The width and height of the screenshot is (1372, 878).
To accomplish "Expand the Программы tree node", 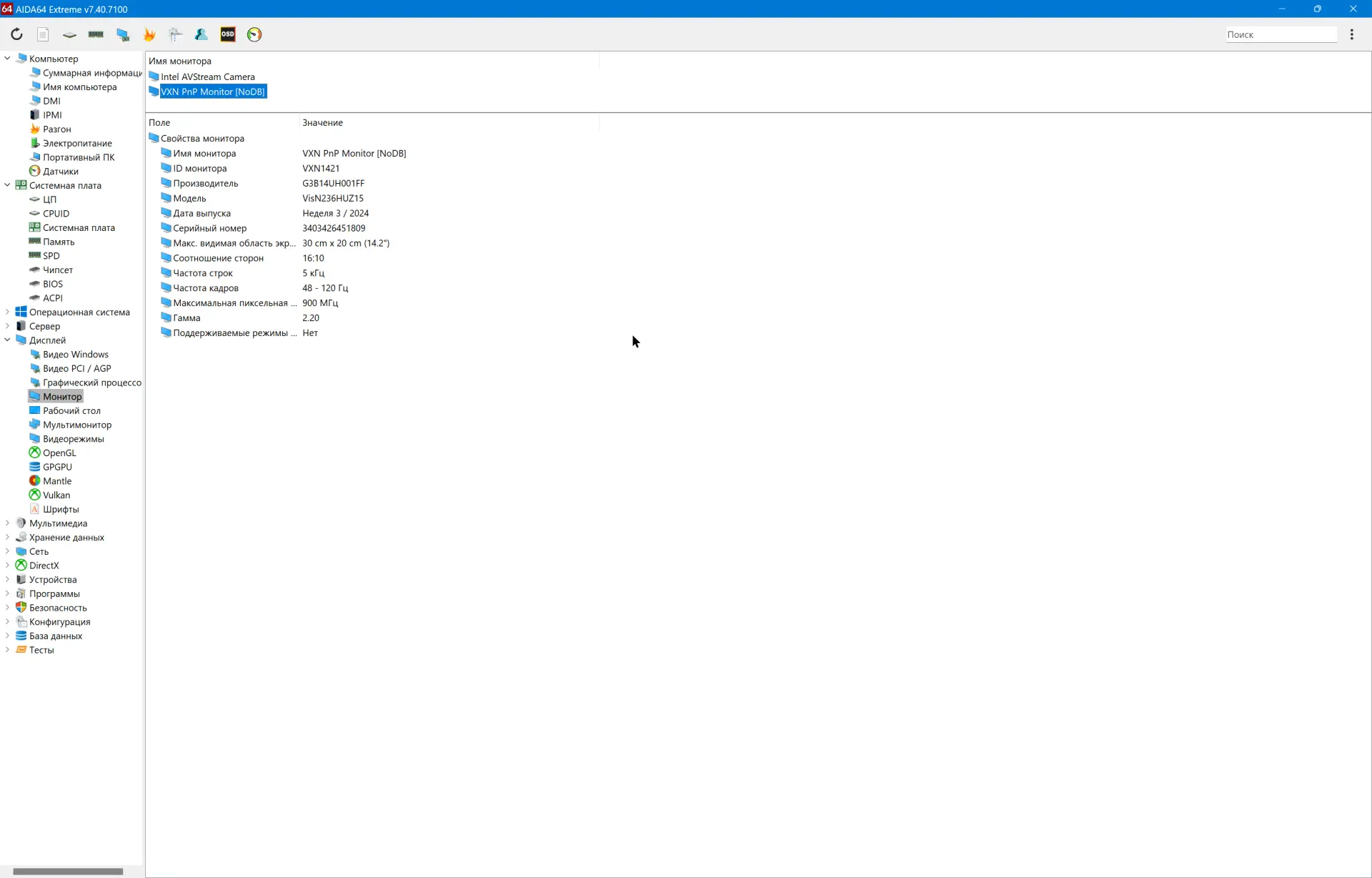I will pos(7,593).
